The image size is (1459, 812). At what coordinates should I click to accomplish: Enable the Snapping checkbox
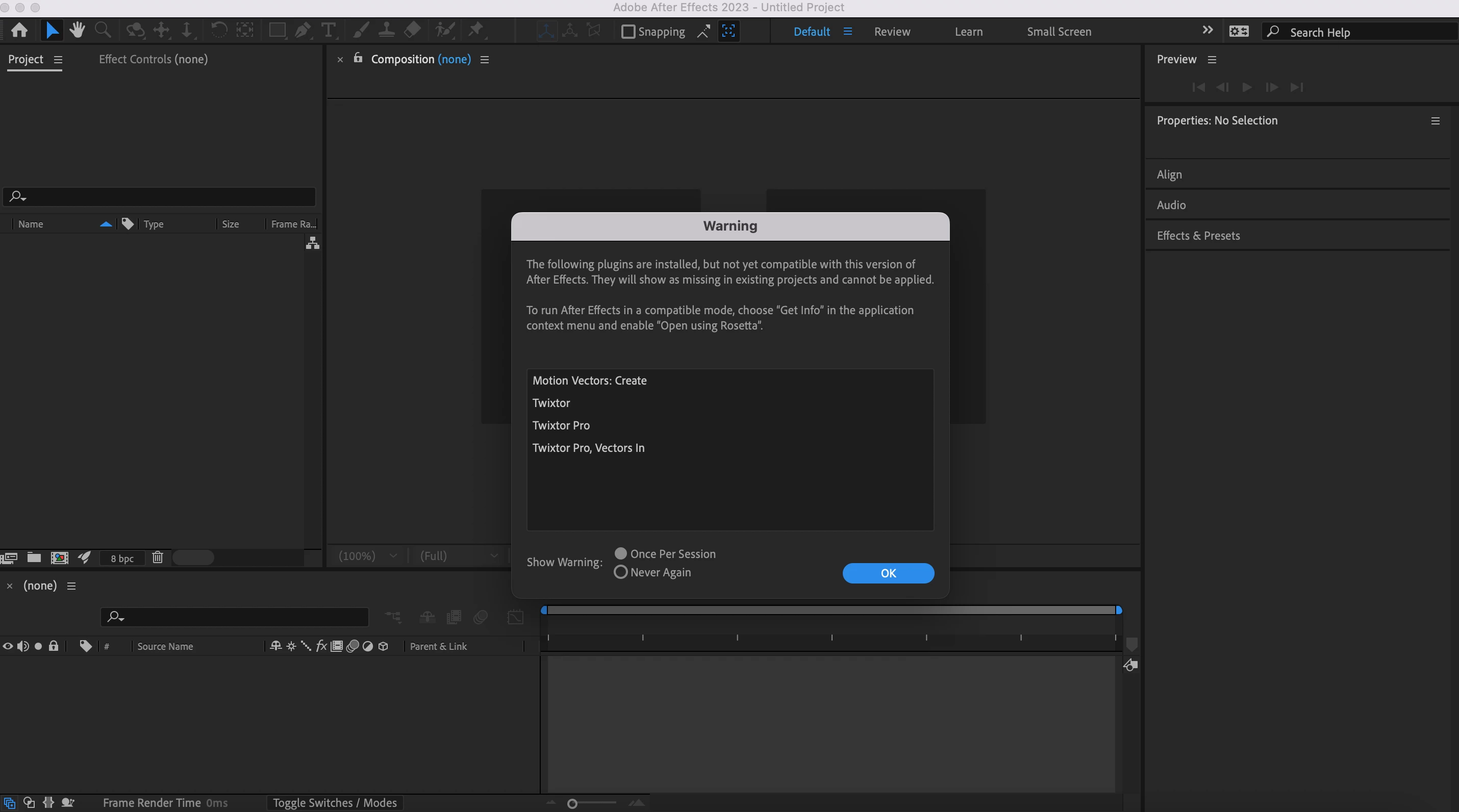627,32
